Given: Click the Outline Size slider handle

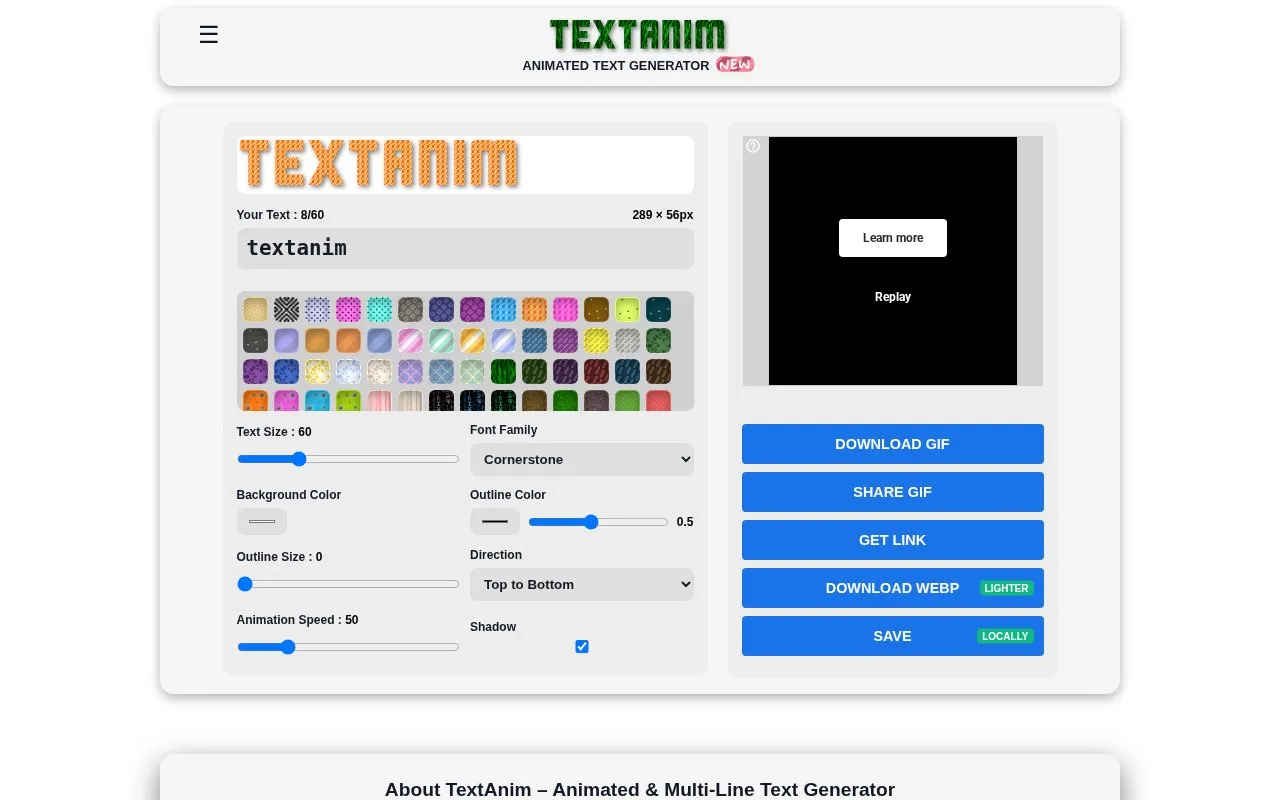Looking at the screenshot, I should tap(245, 584).
